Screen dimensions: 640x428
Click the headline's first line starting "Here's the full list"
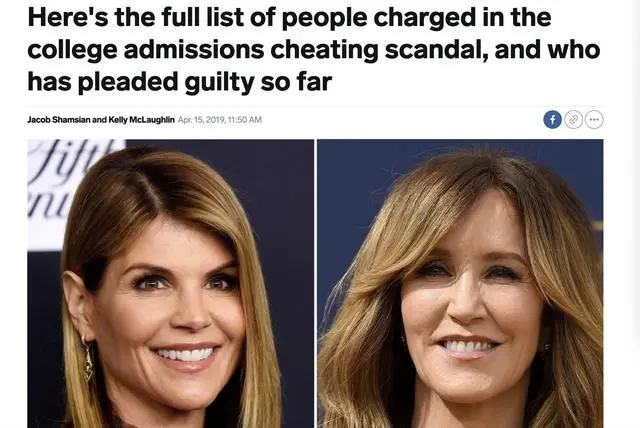pos(289,17)
